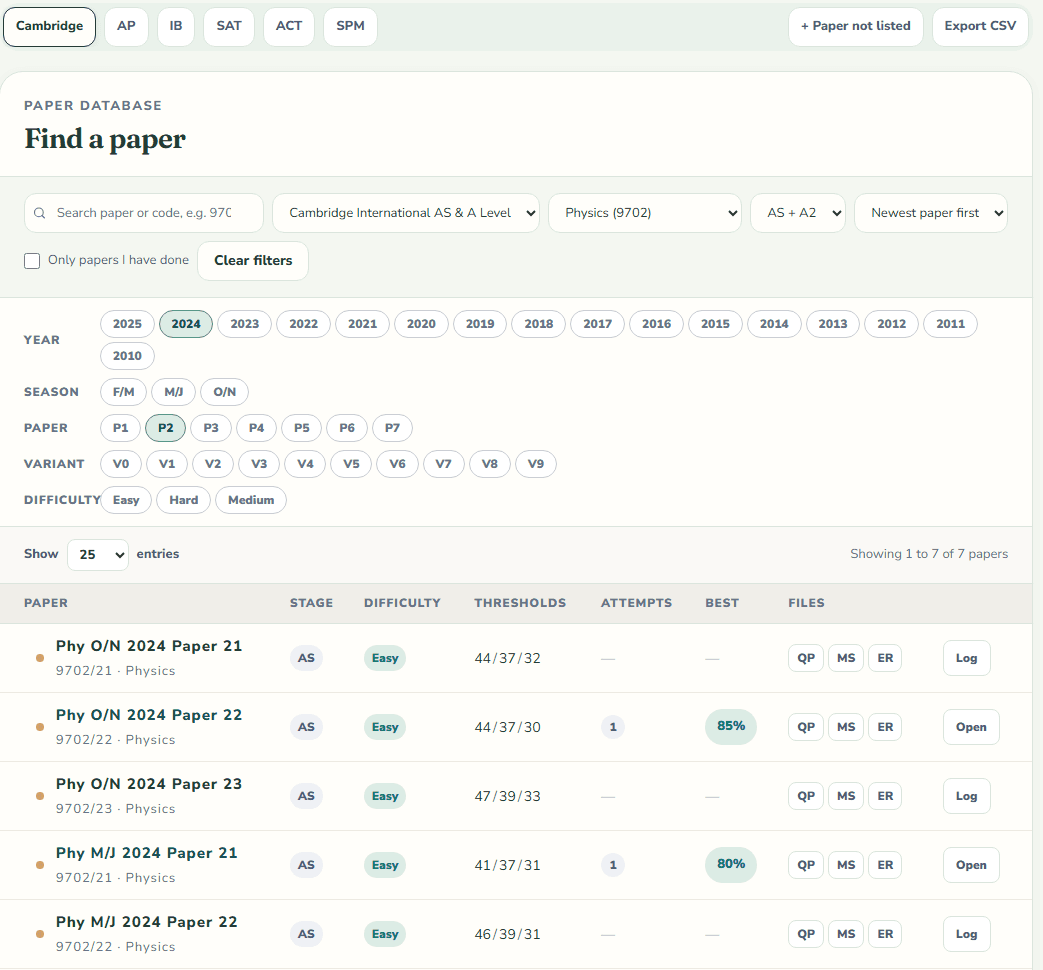Filter by the O/N season
Screen dimensions: 1043x970
(224, 392)
